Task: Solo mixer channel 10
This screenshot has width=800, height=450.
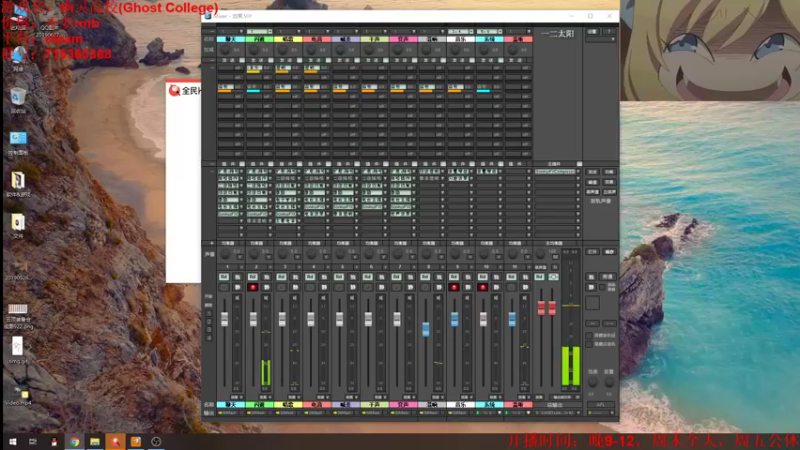Action: [x=496, y=277]
